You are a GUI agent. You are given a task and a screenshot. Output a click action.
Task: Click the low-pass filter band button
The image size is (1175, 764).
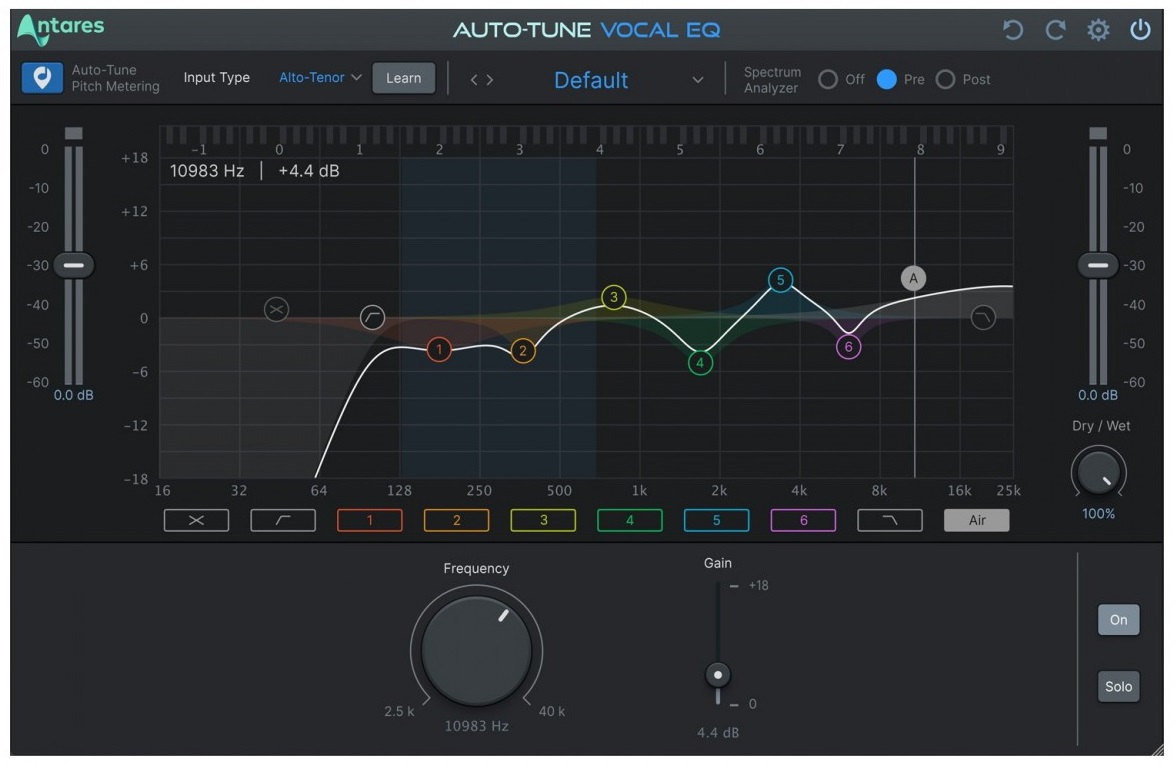point(889,520)
